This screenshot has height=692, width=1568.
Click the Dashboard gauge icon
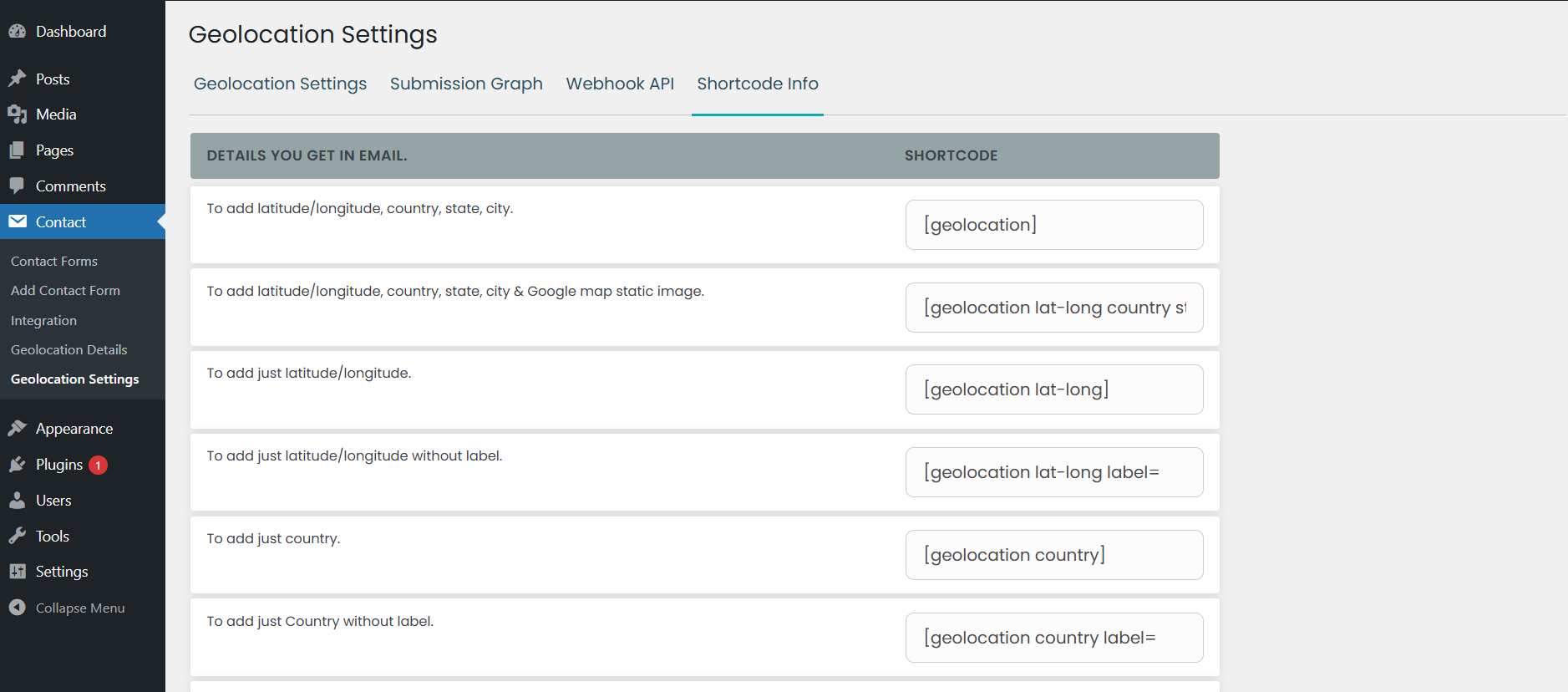click(18, 32)
